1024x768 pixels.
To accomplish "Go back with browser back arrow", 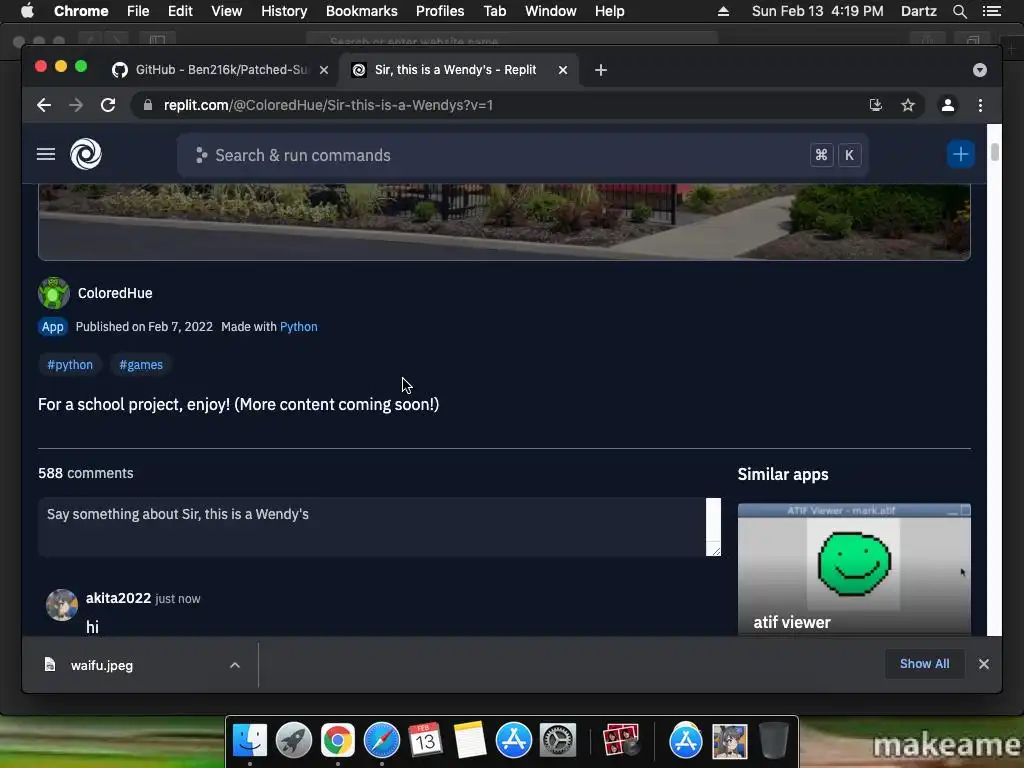I will (44, 105).
